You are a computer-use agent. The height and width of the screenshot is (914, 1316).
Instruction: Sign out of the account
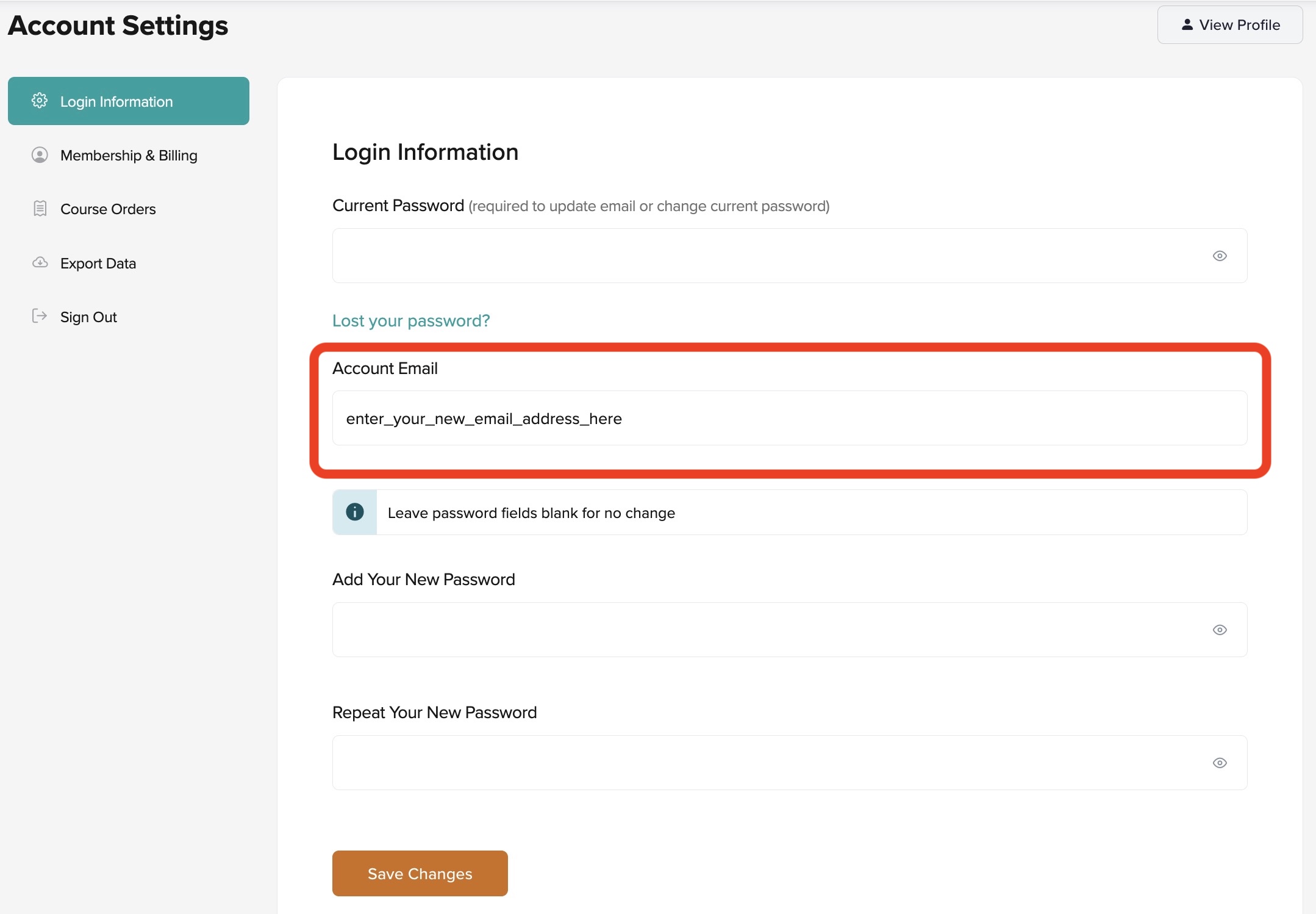[88, 317]
